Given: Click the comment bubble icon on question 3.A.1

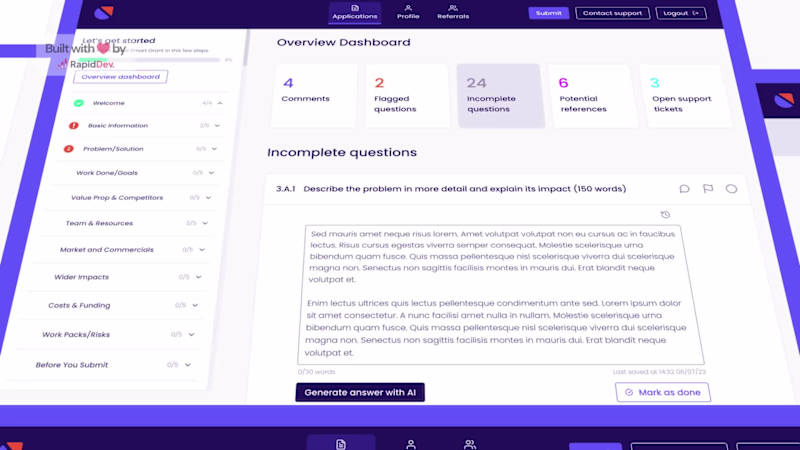Looking at the screenshot, I should (x=684, y=189).
